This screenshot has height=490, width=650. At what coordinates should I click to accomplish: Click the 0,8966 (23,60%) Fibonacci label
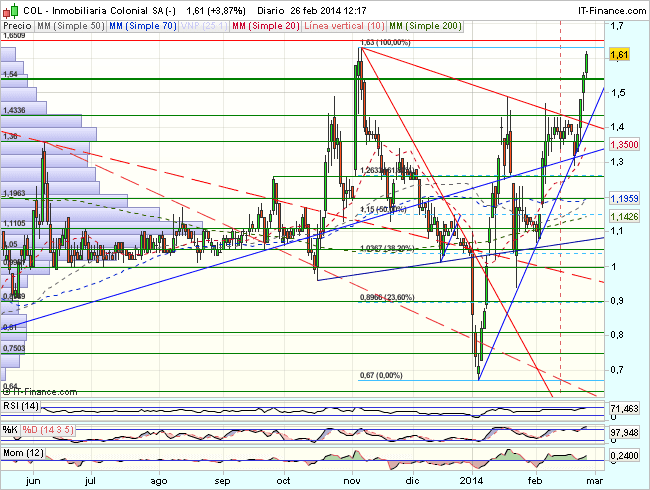click(387, 297)
